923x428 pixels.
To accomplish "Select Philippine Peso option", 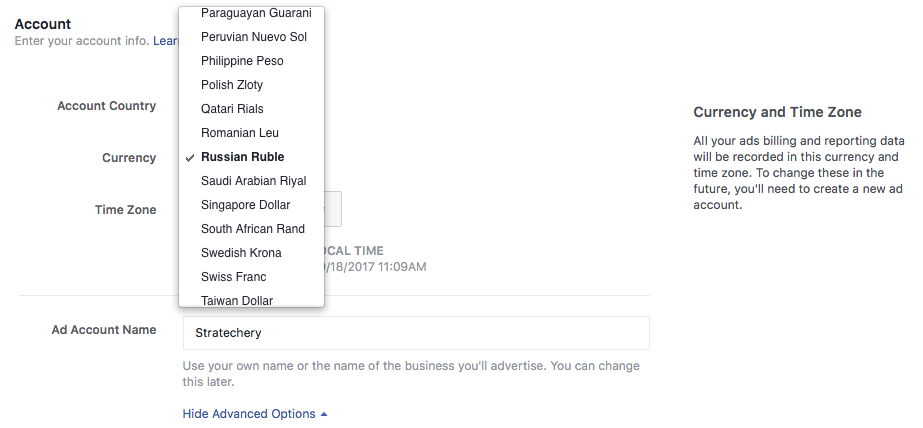I will pyautogui.click(x=242, y=61).
